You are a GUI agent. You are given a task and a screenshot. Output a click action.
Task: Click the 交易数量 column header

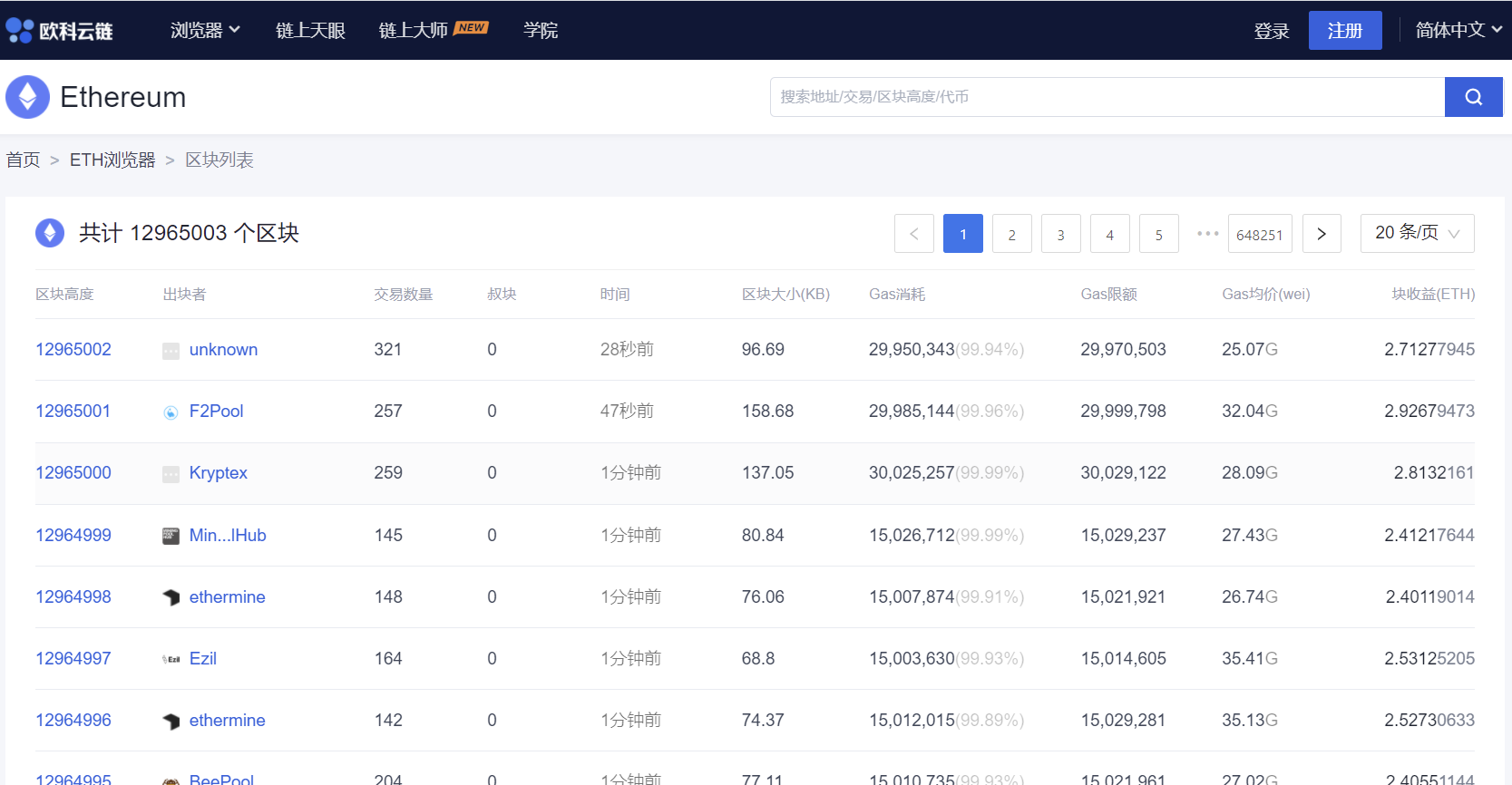[404, 294]
